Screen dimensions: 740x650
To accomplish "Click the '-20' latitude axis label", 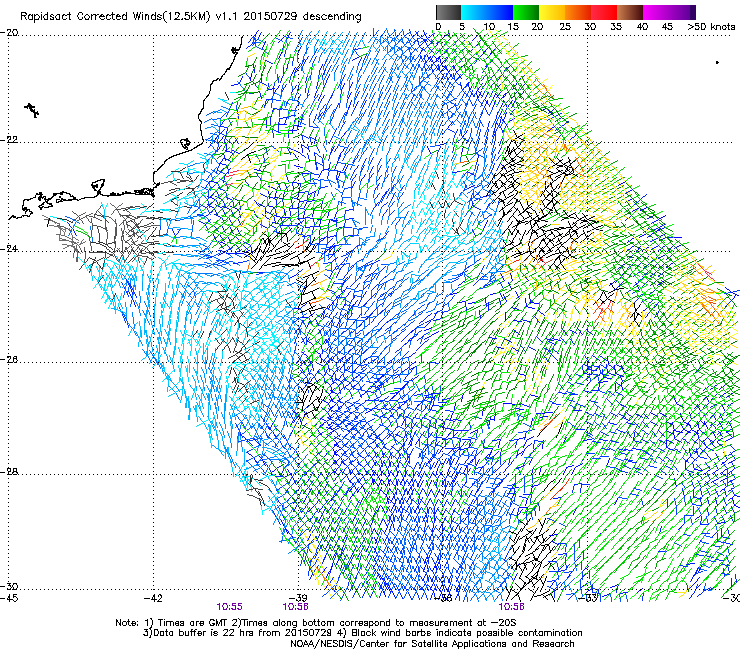I will tap(9, 33).
